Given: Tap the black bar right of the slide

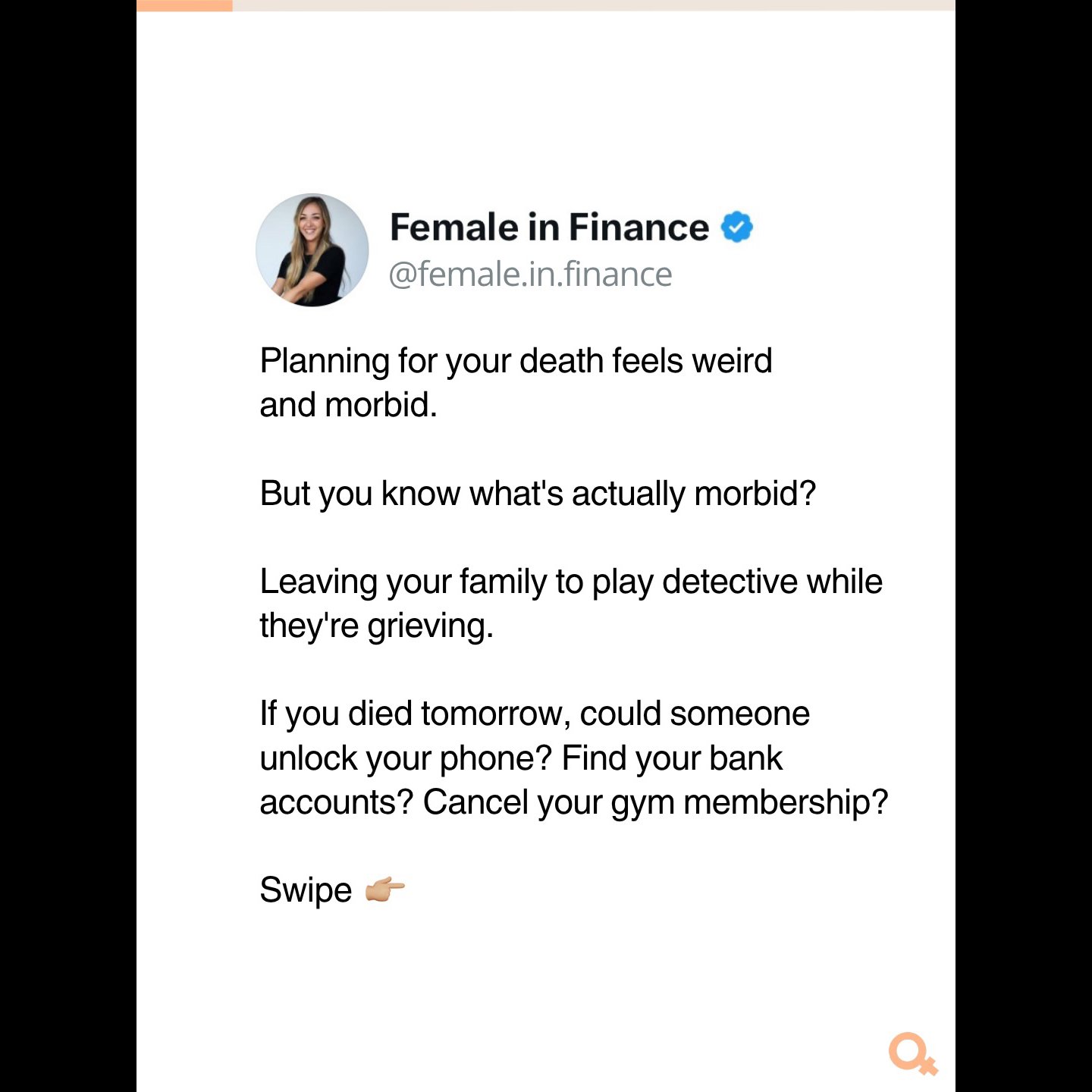Looking at the screenshot, I should click(x=1024, y=546).
